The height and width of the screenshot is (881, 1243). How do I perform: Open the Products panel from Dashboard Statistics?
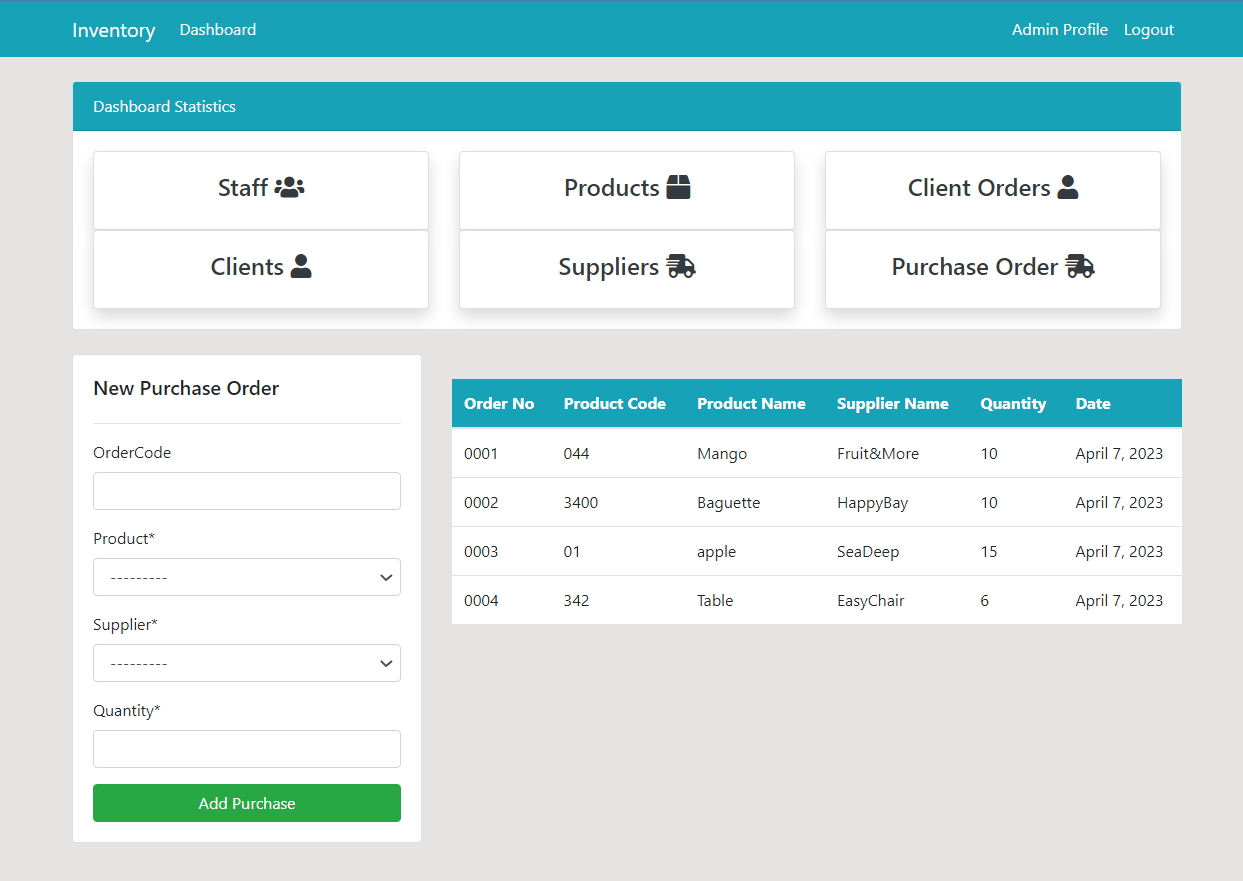click(626, 189)
